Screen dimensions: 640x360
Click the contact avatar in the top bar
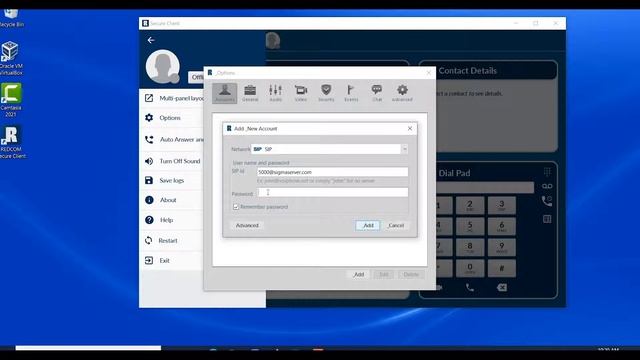pyautogui.click(x=273, y=40)
